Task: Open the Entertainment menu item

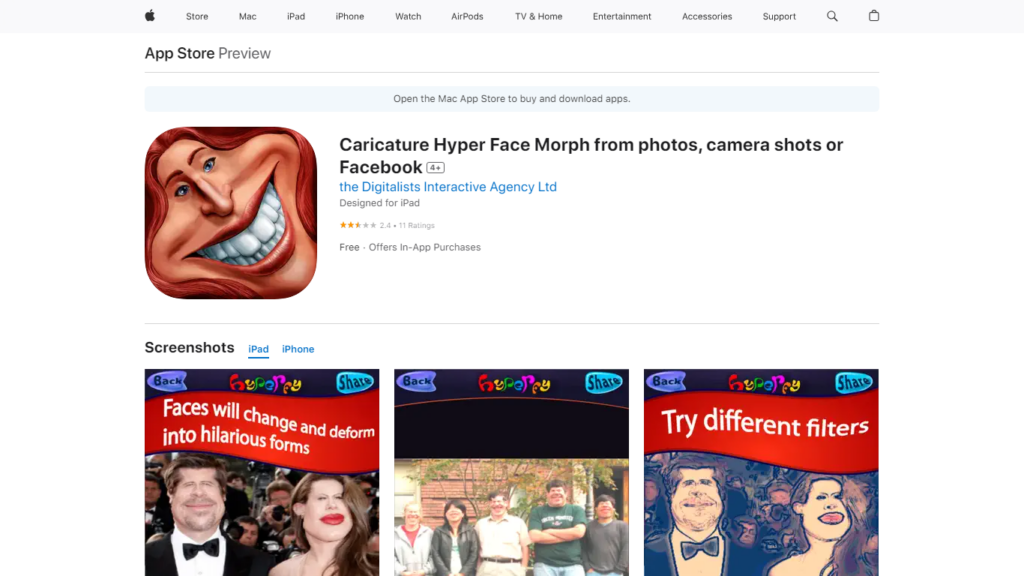Action: 622,16
